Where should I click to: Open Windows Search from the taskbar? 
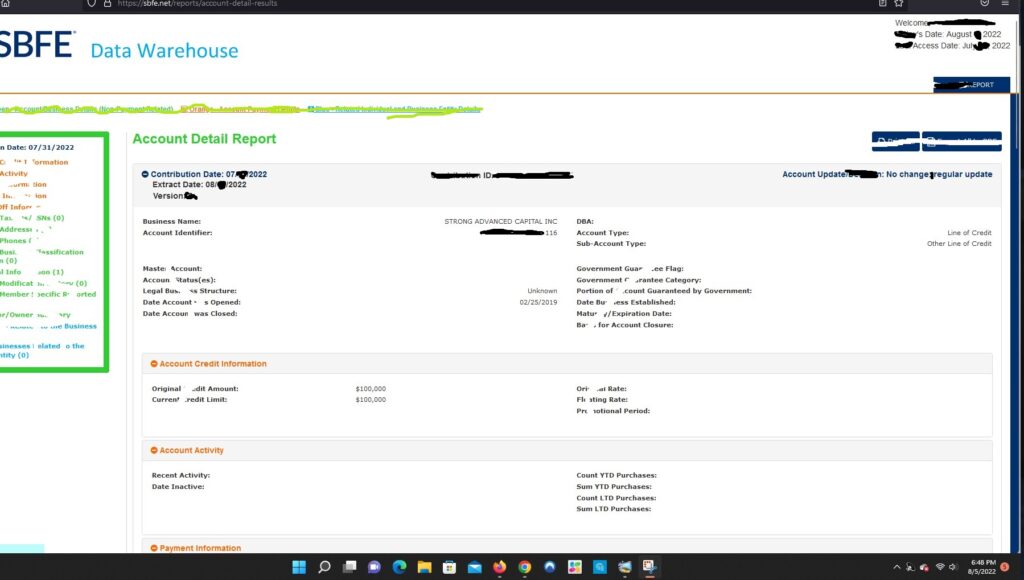tap(324, 566)
